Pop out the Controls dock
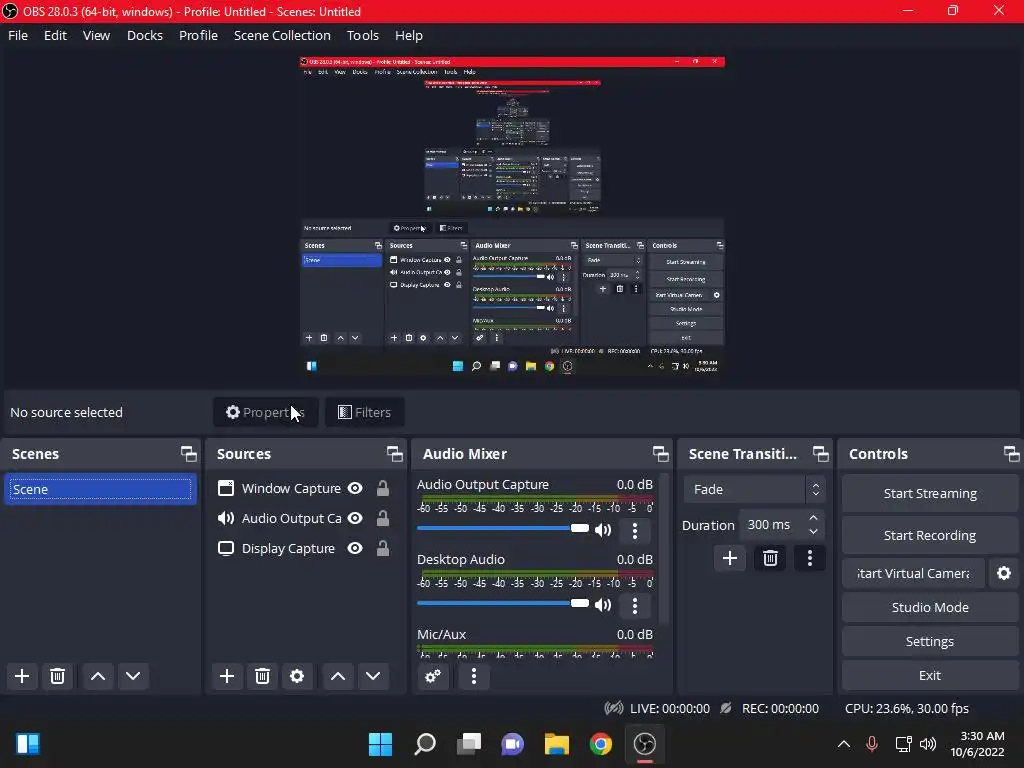This screenshot has height=768, width=1024. click(1012, 454)
